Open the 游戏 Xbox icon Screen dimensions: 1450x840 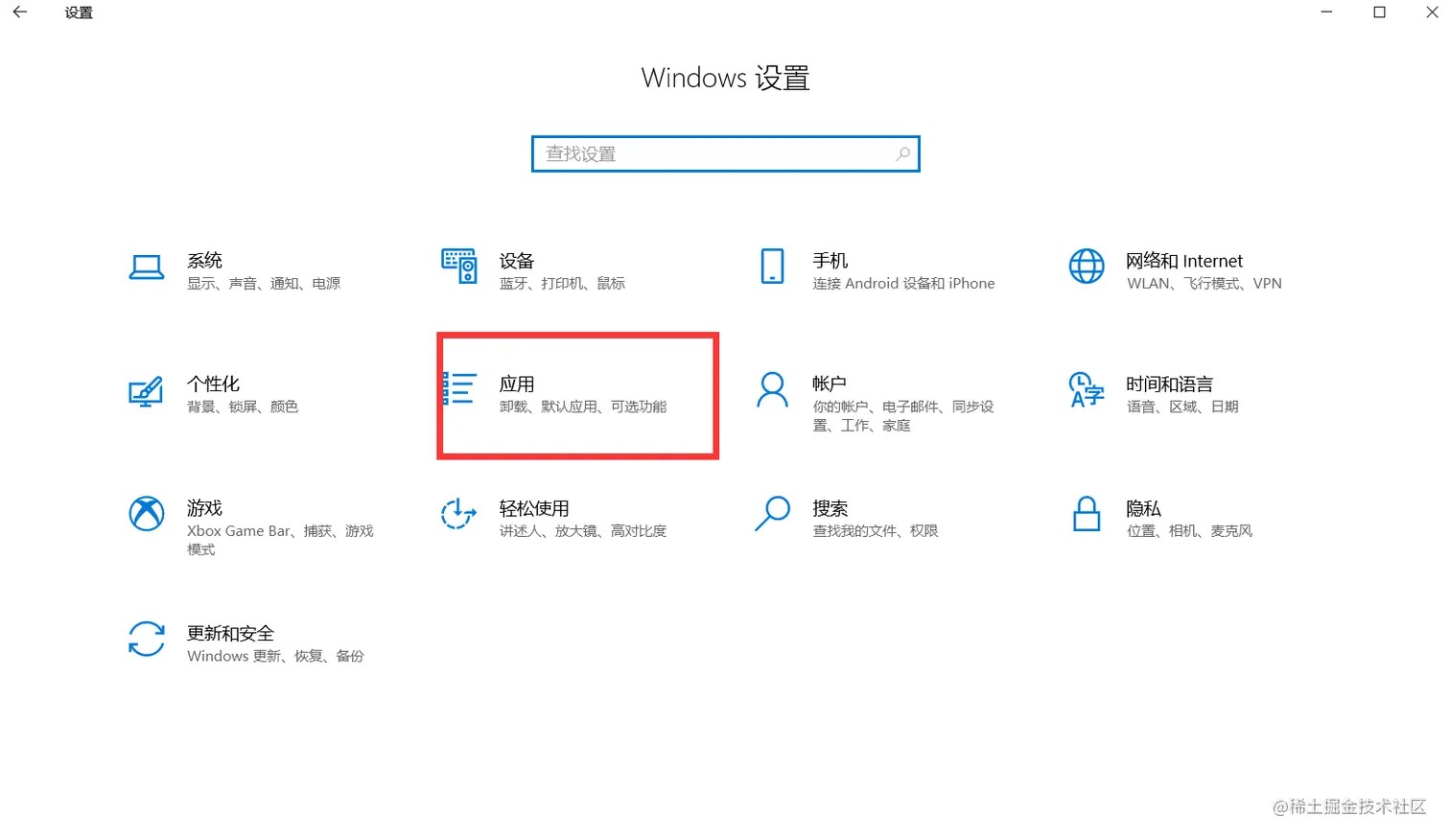(146, 514)
